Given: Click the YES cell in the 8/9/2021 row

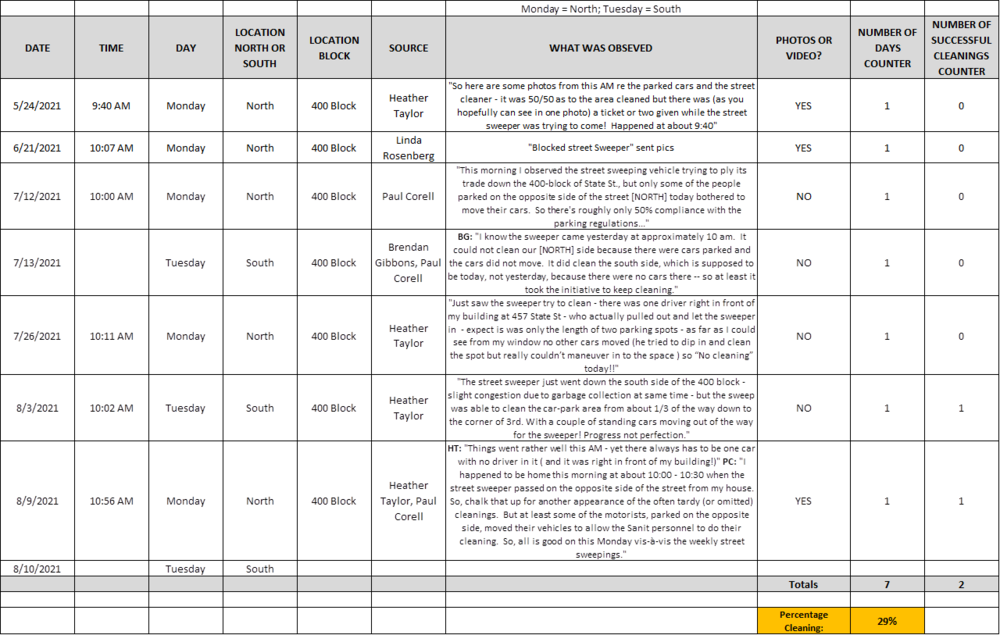Looking at the screenshot, I should pos(804,501).
